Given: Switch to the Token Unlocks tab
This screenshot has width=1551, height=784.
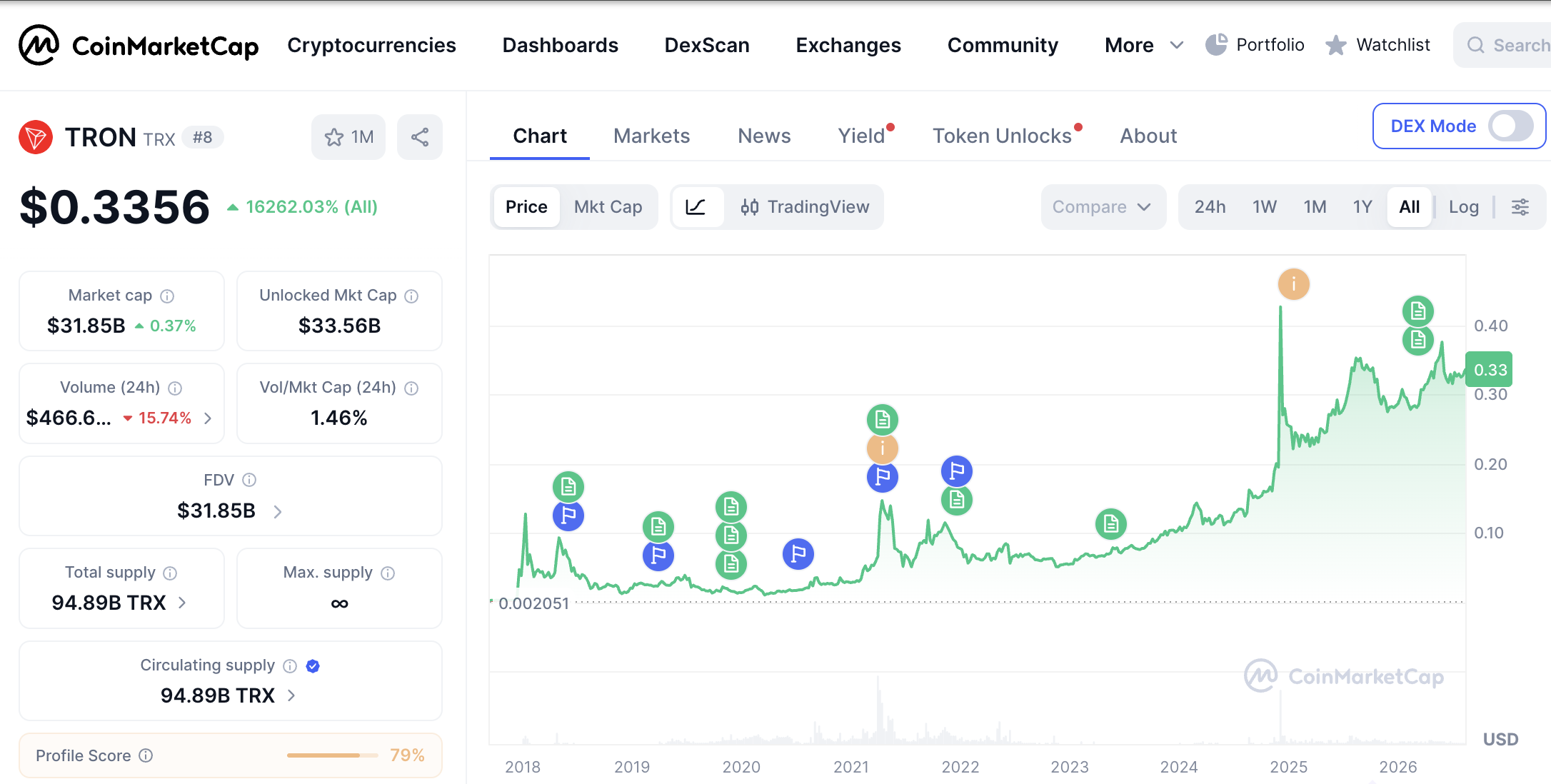Looking at the screenshot, I should pos(1003,136).
